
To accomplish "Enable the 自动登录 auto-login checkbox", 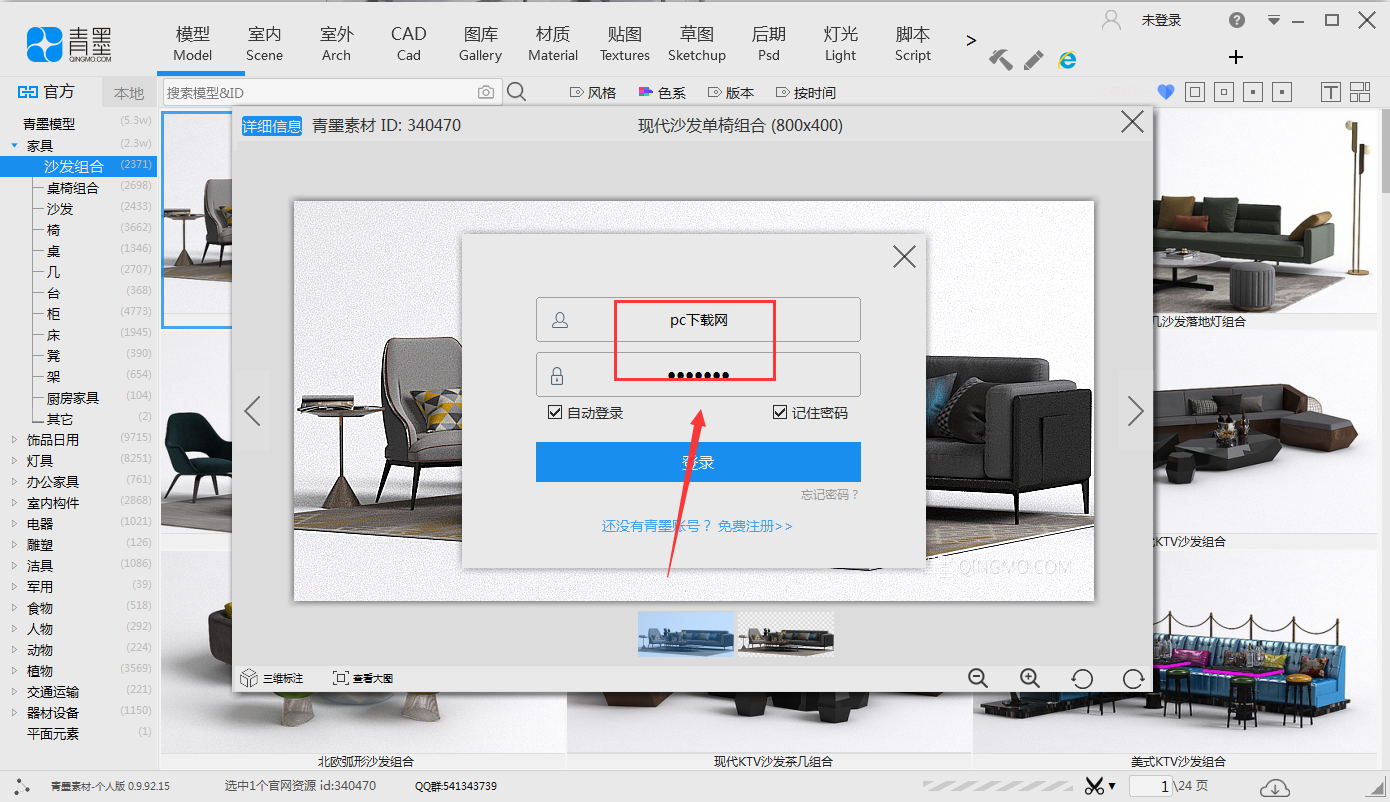I will point(556,412).
